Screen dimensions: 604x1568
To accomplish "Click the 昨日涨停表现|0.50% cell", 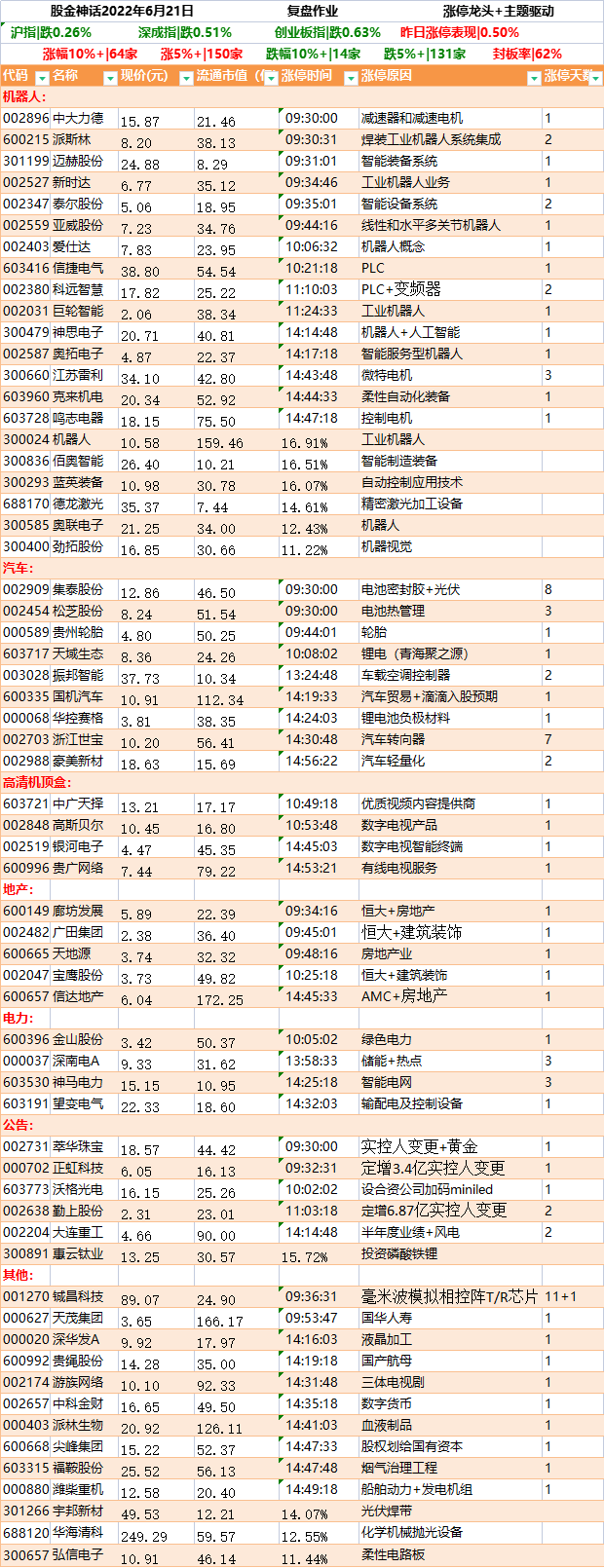I will 460,32.
